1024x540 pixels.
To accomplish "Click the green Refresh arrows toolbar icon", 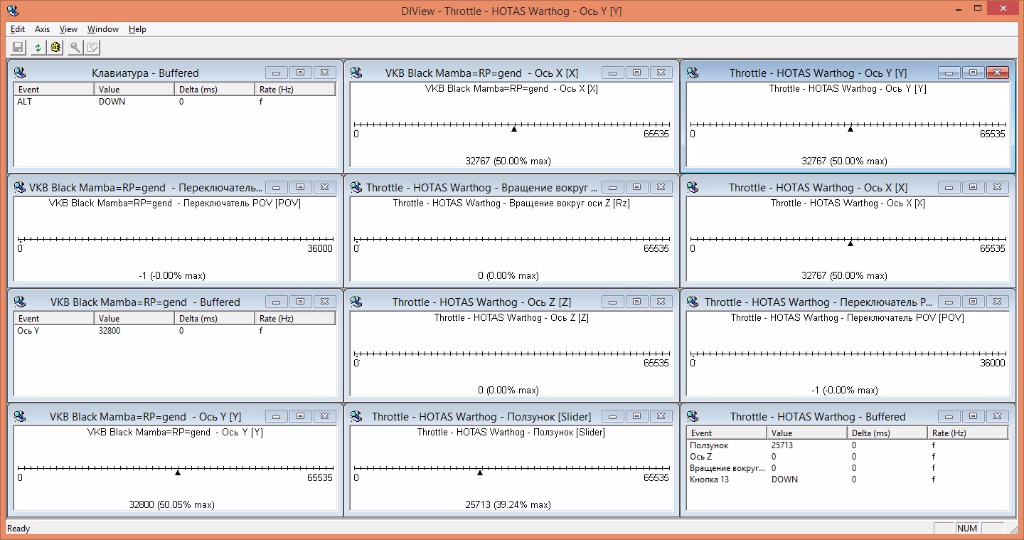I will click(x=37, y=47).
